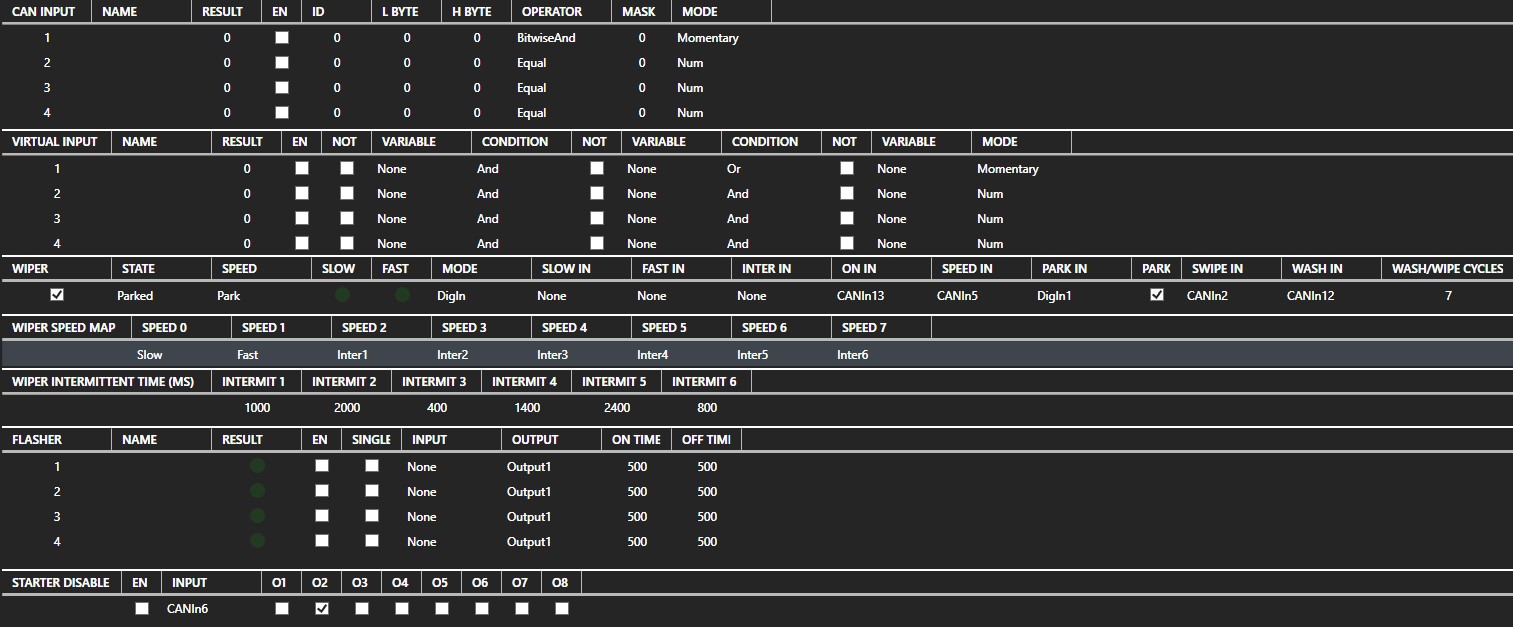
Task: Check the SINGLE box for flasher 3
Action: tap(372, 516)
